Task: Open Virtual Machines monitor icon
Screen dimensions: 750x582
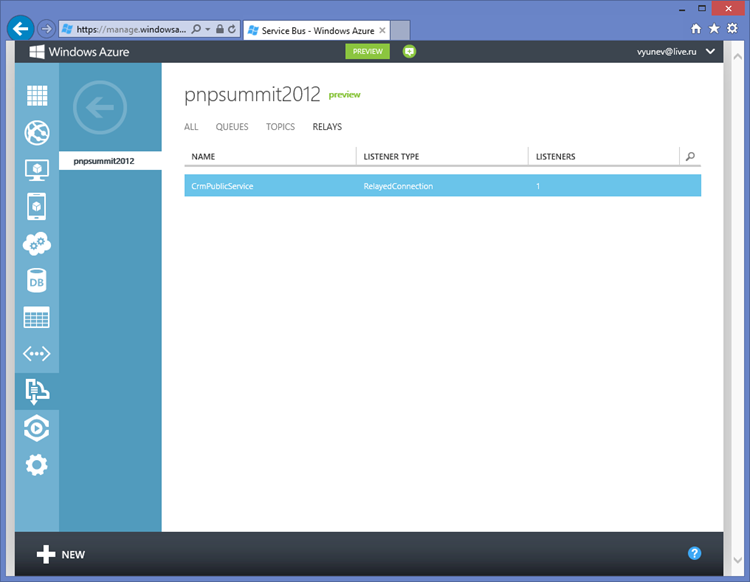Action: click(x=37, y=170)
